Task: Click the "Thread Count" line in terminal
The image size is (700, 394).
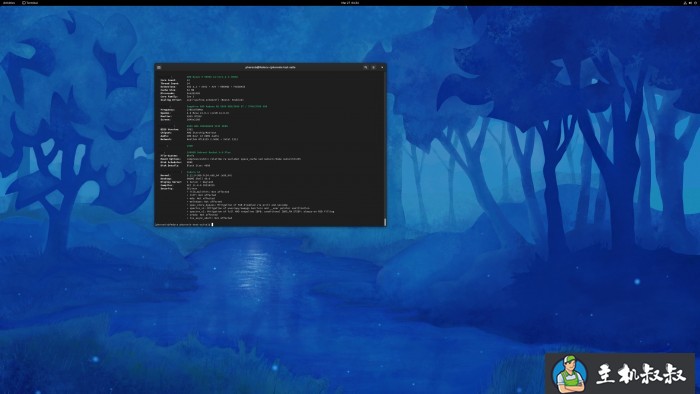Action: (175, 83)
